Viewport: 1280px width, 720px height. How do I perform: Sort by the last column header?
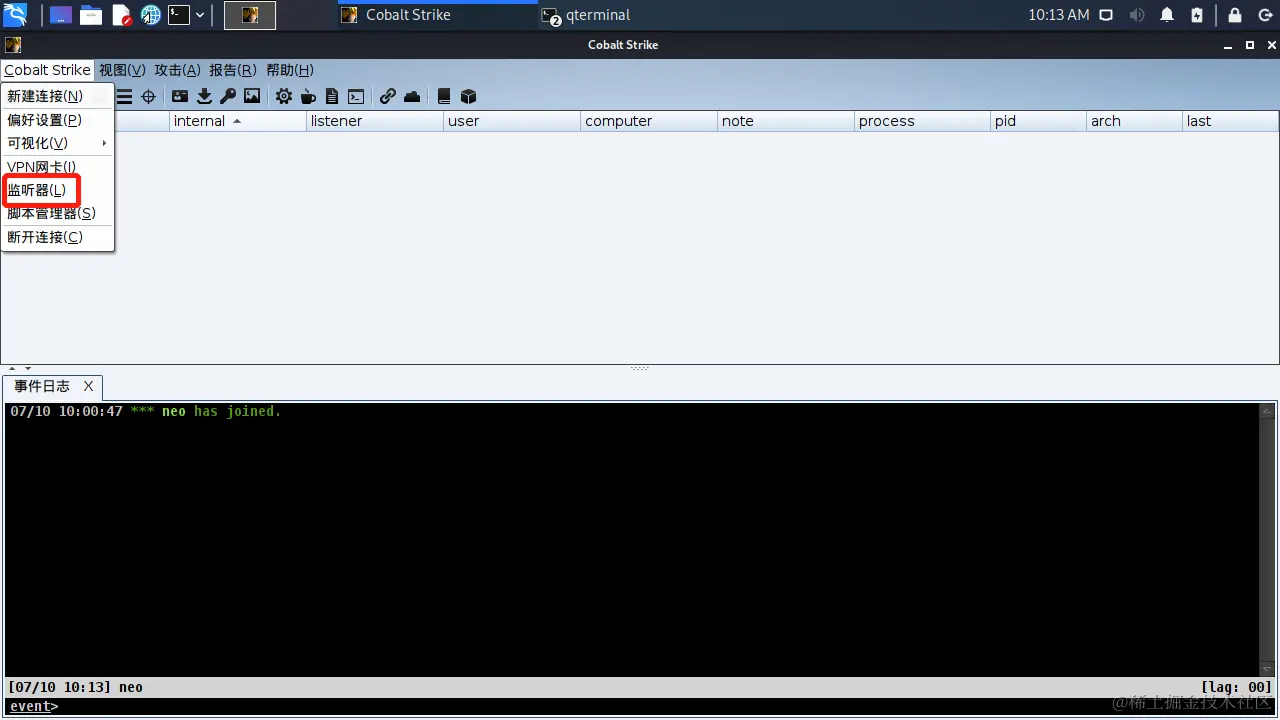coord(1230,121)
